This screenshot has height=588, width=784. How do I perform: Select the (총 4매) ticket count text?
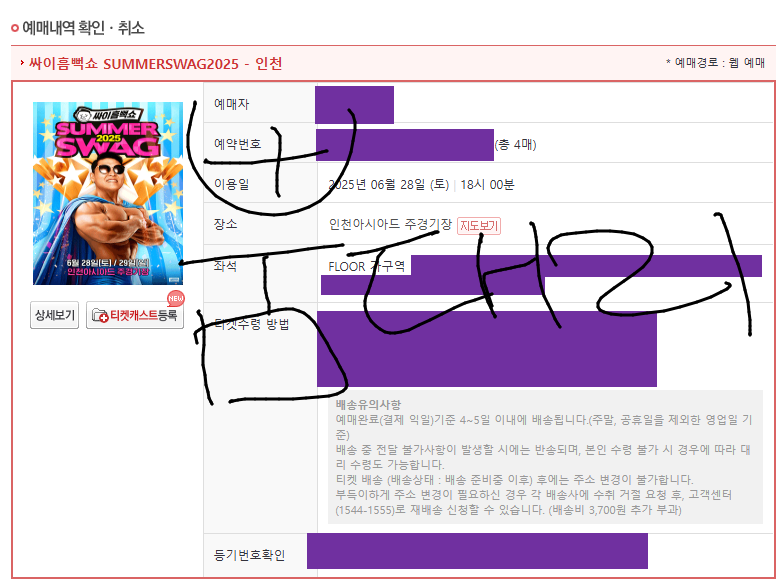pos(515,144)
